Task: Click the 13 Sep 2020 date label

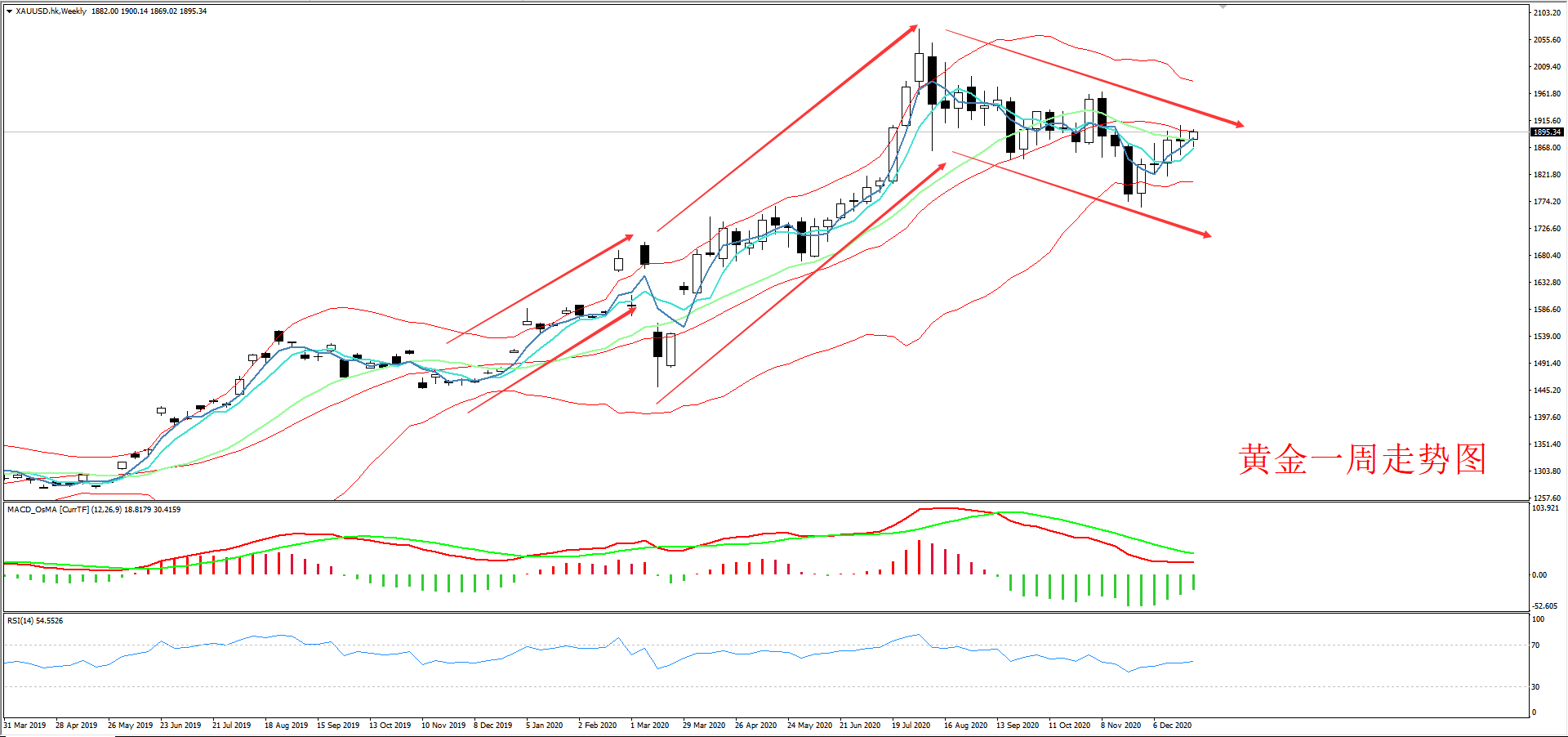Action: point(1018,725)
